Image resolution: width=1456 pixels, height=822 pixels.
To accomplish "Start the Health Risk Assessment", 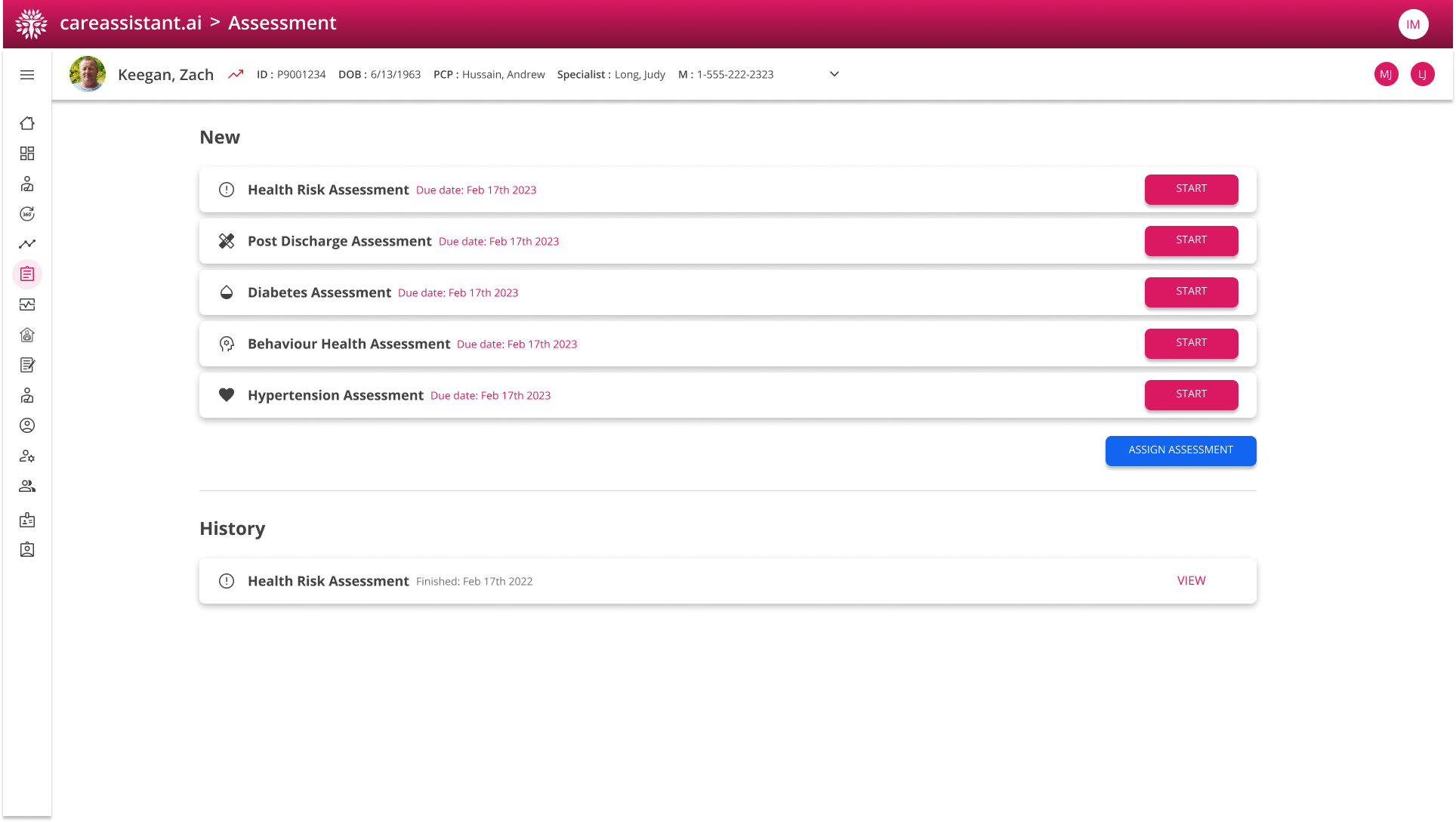I will 1191,189.
